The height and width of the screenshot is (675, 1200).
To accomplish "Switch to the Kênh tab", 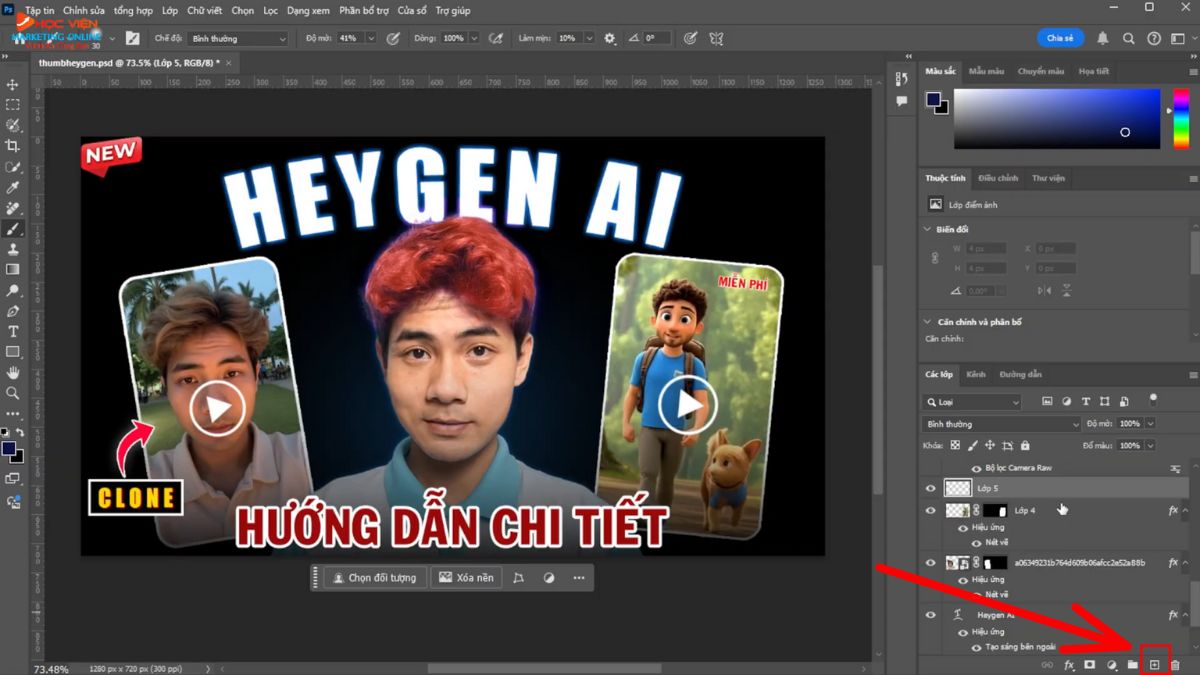I will (976, 374).
